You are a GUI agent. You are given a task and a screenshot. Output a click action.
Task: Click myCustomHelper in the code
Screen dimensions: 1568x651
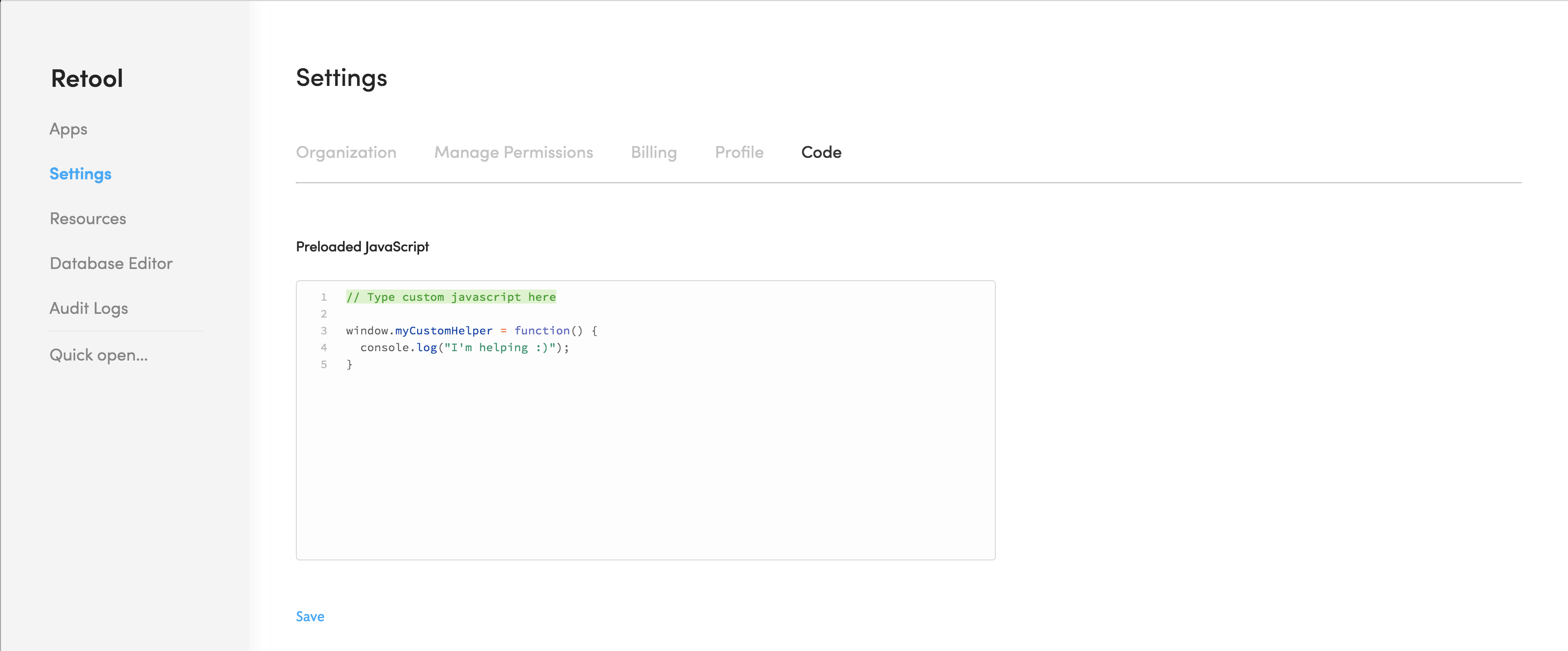coord(443,331)
